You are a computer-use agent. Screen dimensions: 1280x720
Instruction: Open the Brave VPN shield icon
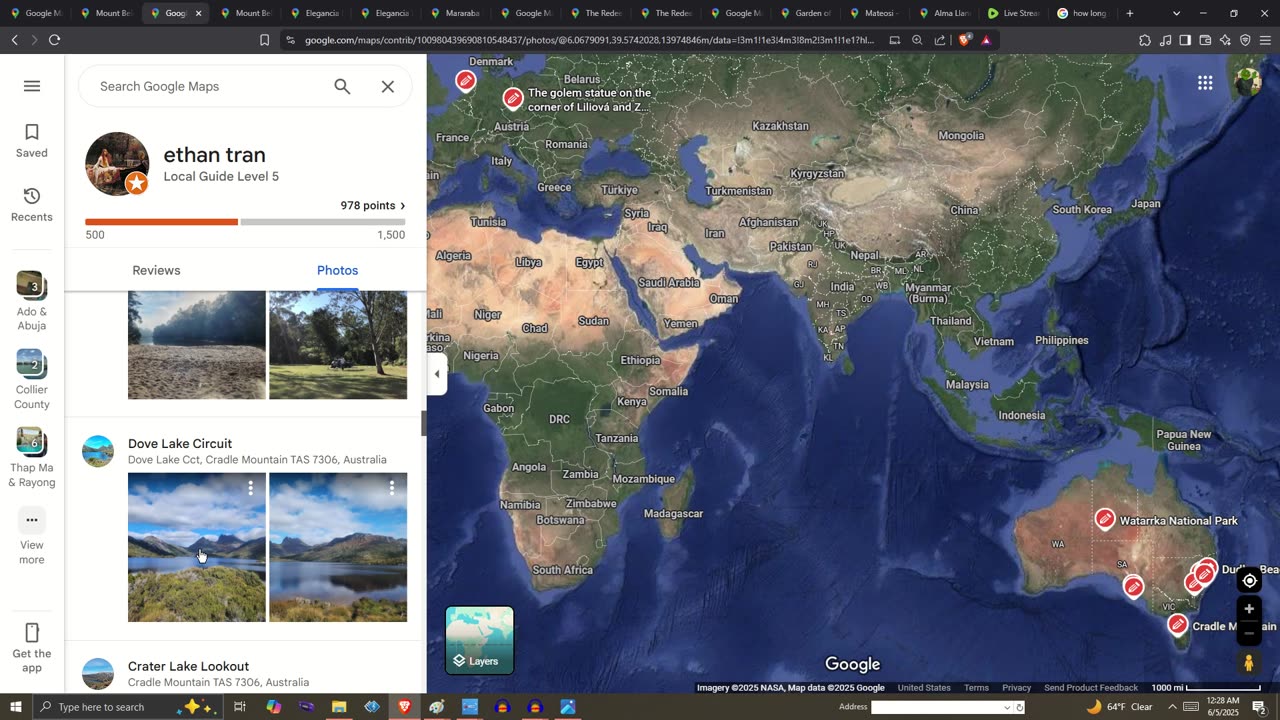(1245, 40)
